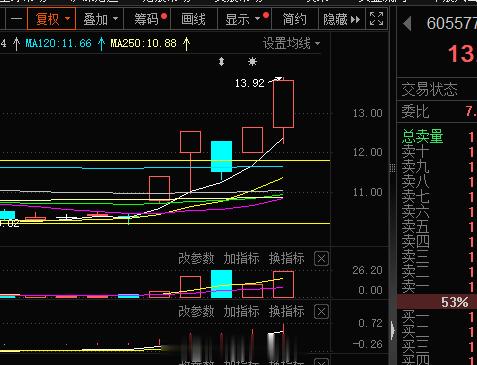
Task: Select the 买一 order book row
Action: click(x=437, y=317)
